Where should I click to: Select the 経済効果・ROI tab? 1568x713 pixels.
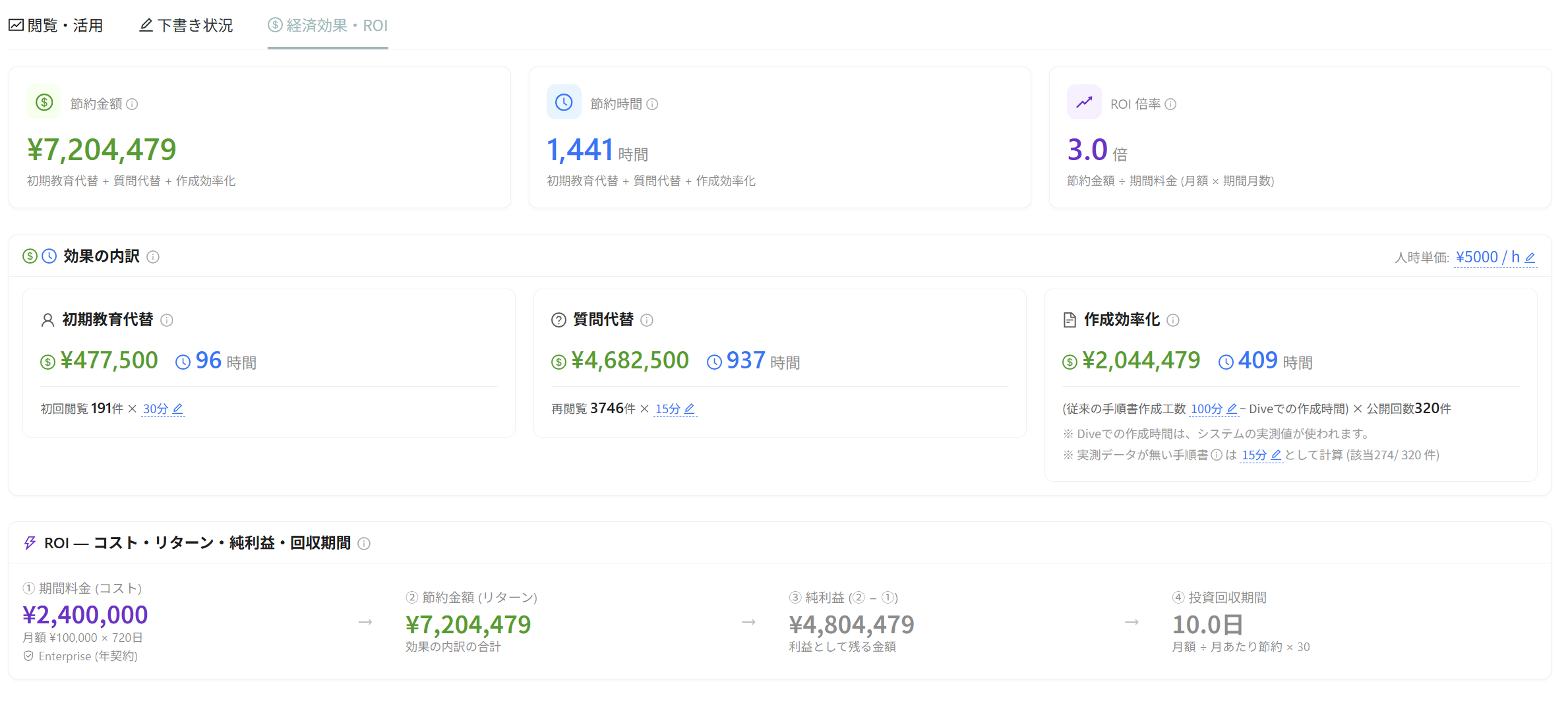(328, 26)
